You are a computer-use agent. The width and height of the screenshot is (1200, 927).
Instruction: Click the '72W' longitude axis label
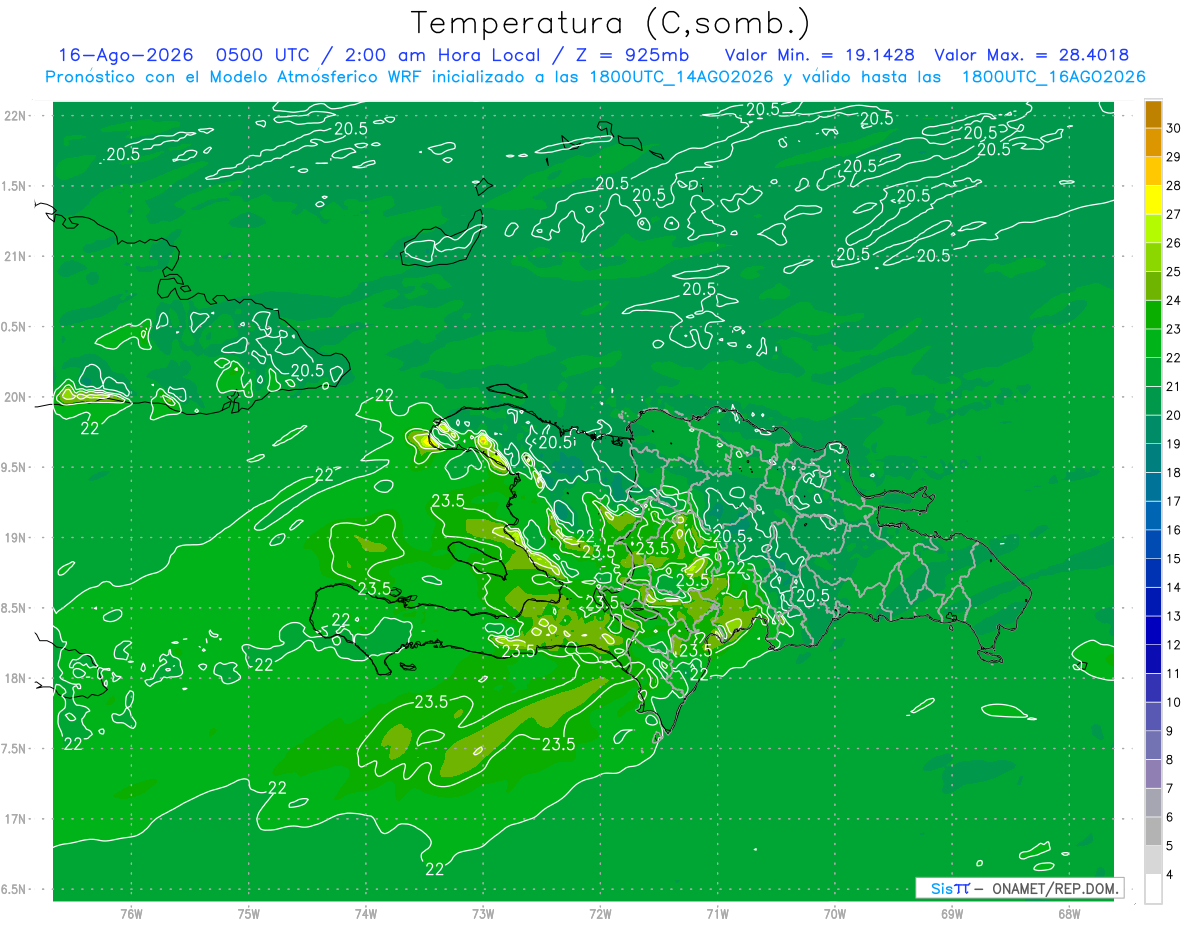600,914
